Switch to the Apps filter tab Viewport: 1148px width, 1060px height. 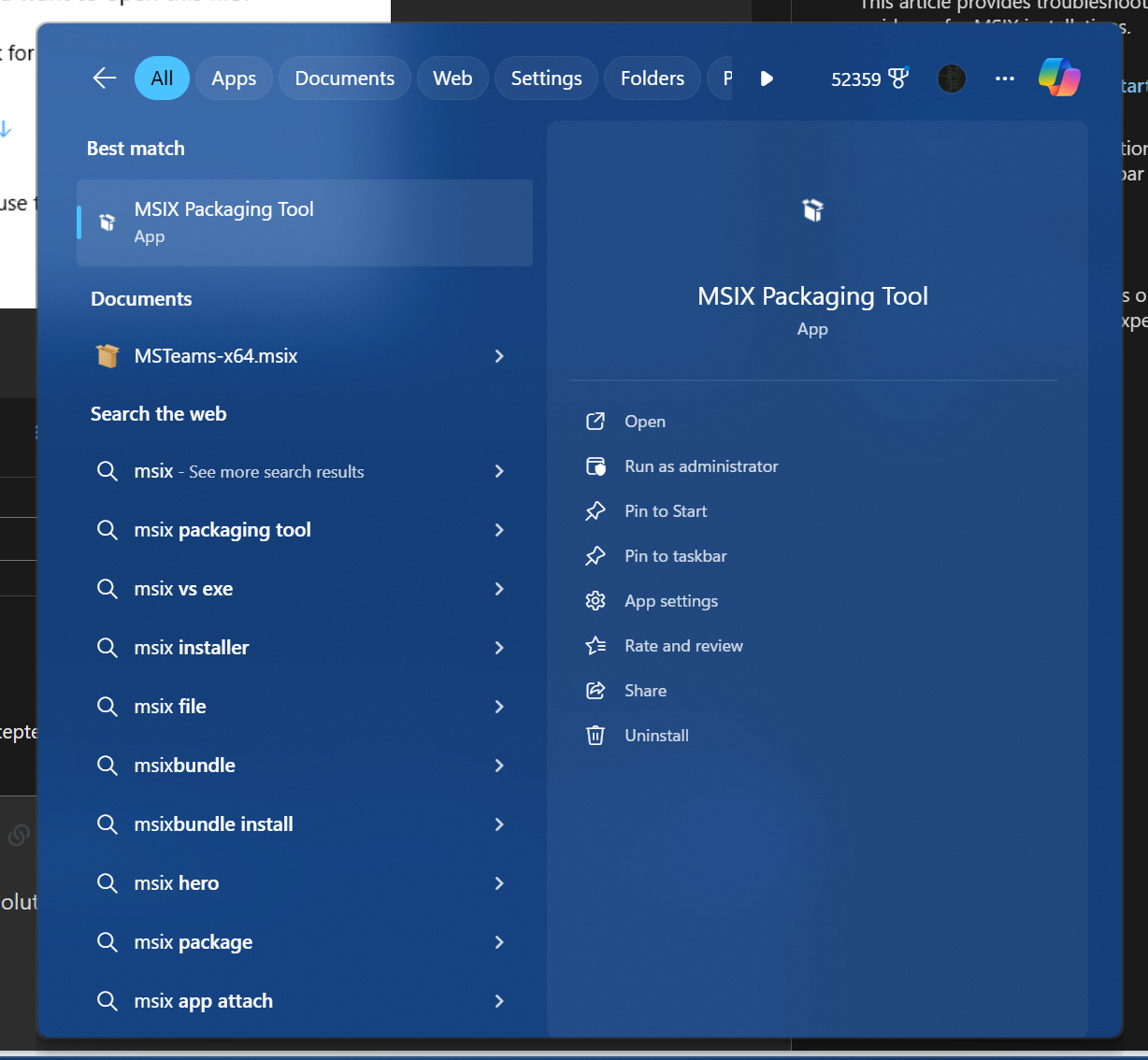[234, 79]
